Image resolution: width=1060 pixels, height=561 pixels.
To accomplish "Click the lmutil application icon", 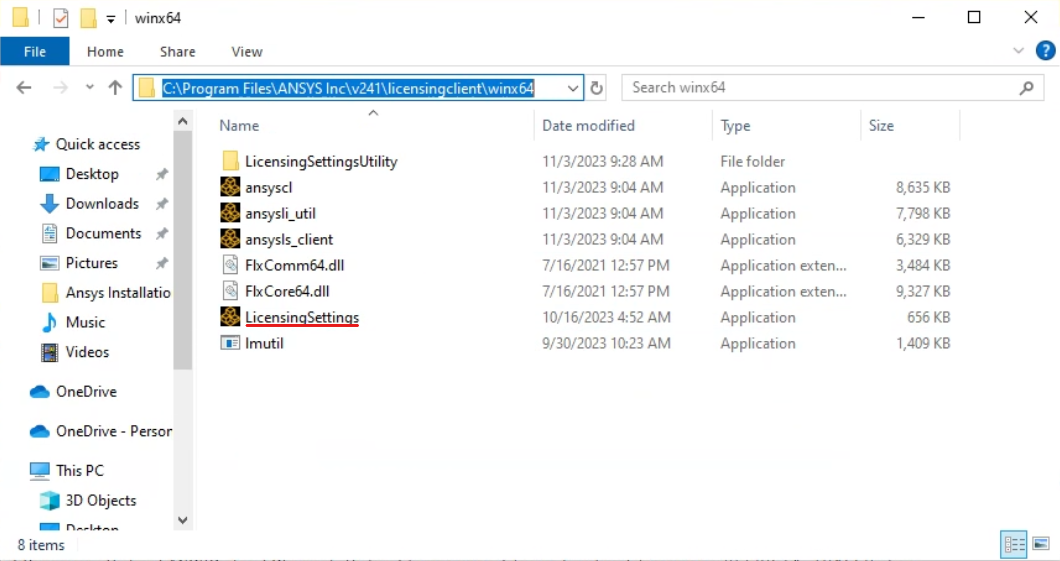I will pos(230,343).
